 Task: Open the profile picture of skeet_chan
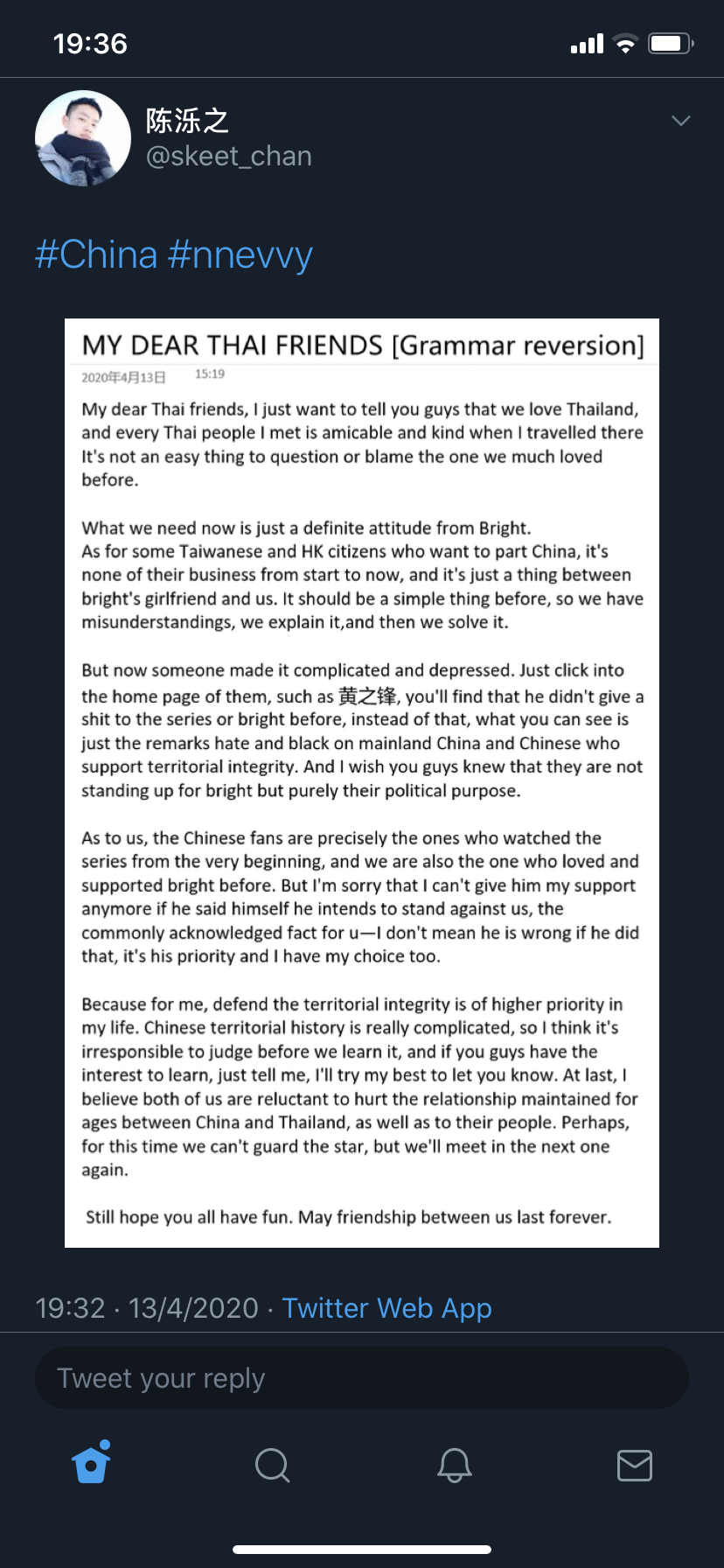point(83,138)
